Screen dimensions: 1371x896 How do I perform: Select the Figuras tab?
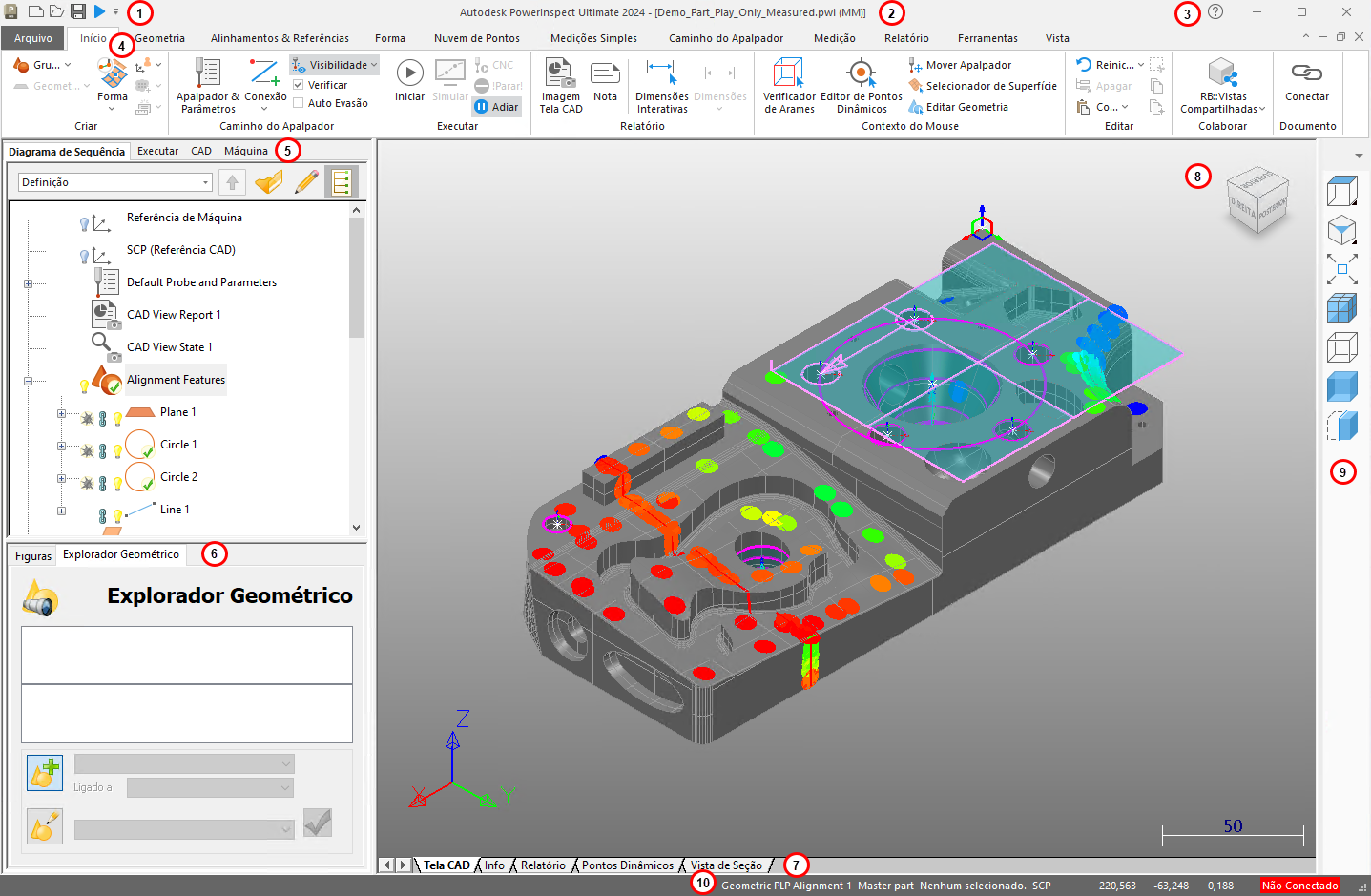tap(33, 555)
